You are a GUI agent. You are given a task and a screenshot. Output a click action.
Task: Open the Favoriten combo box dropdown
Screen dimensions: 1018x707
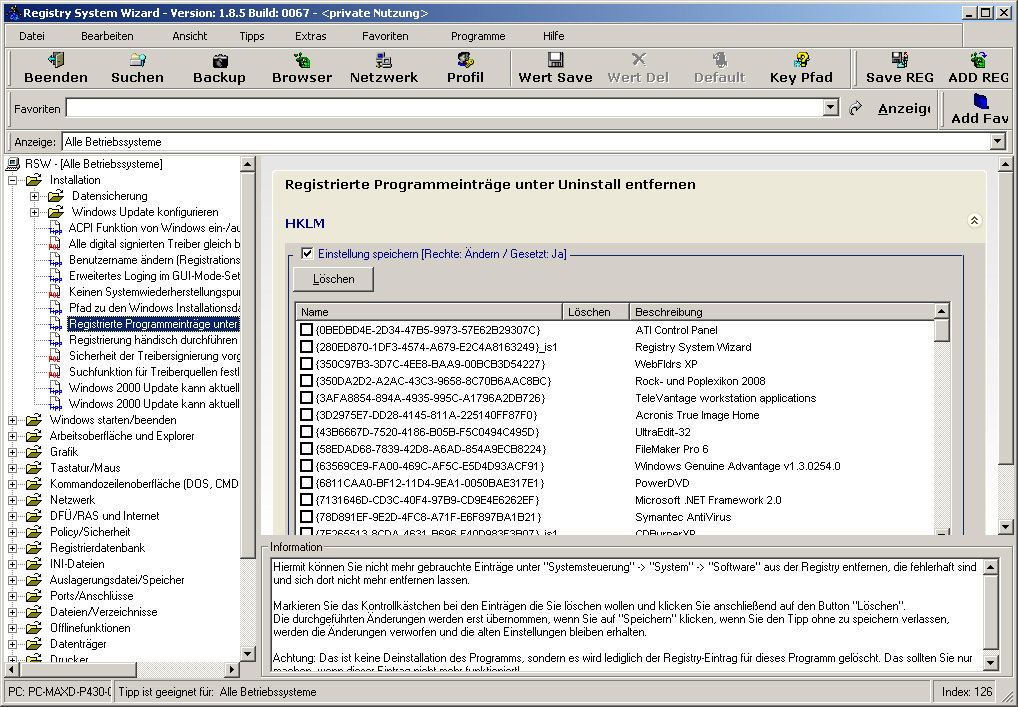tap(830, 108)
